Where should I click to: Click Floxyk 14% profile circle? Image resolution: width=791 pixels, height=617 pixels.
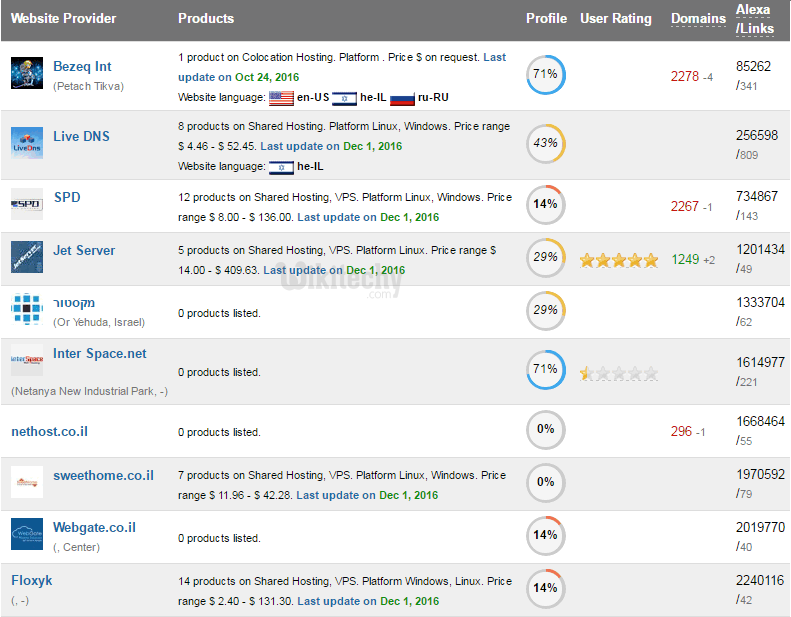coord(546,589)
